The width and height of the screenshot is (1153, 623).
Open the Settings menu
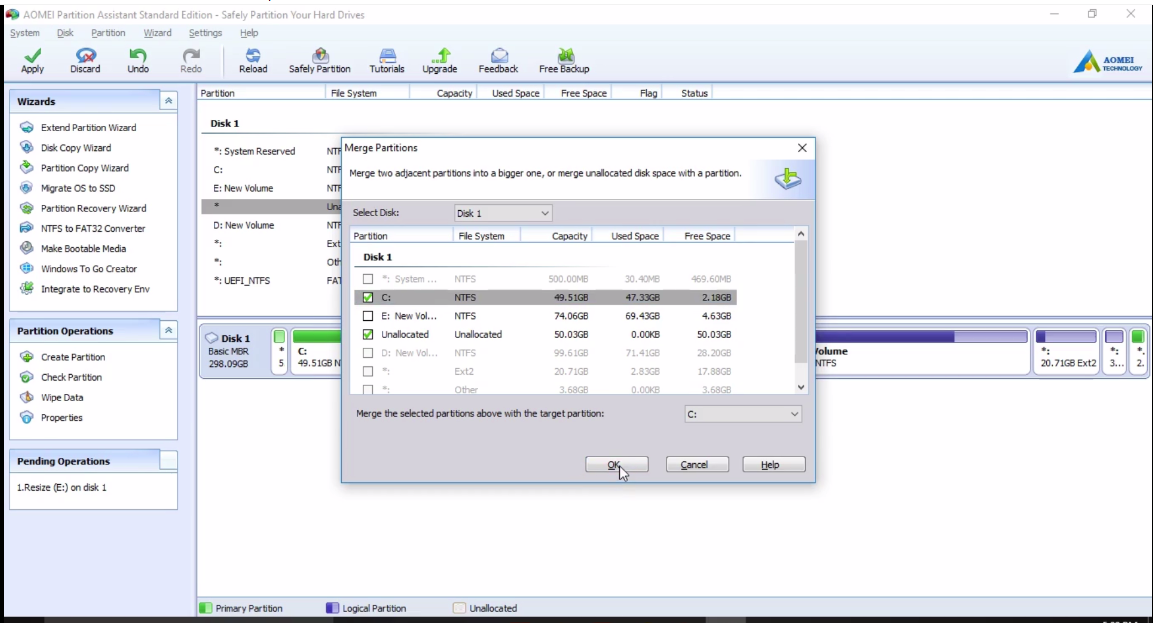[x=205, y=33]
